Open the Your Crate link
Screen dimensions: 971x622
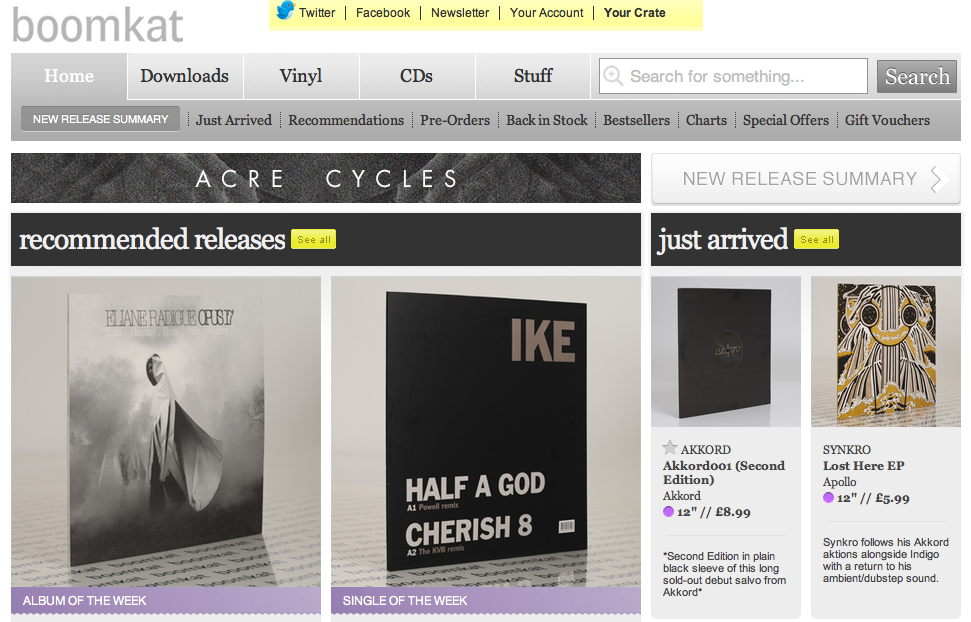tap(635, 12)
